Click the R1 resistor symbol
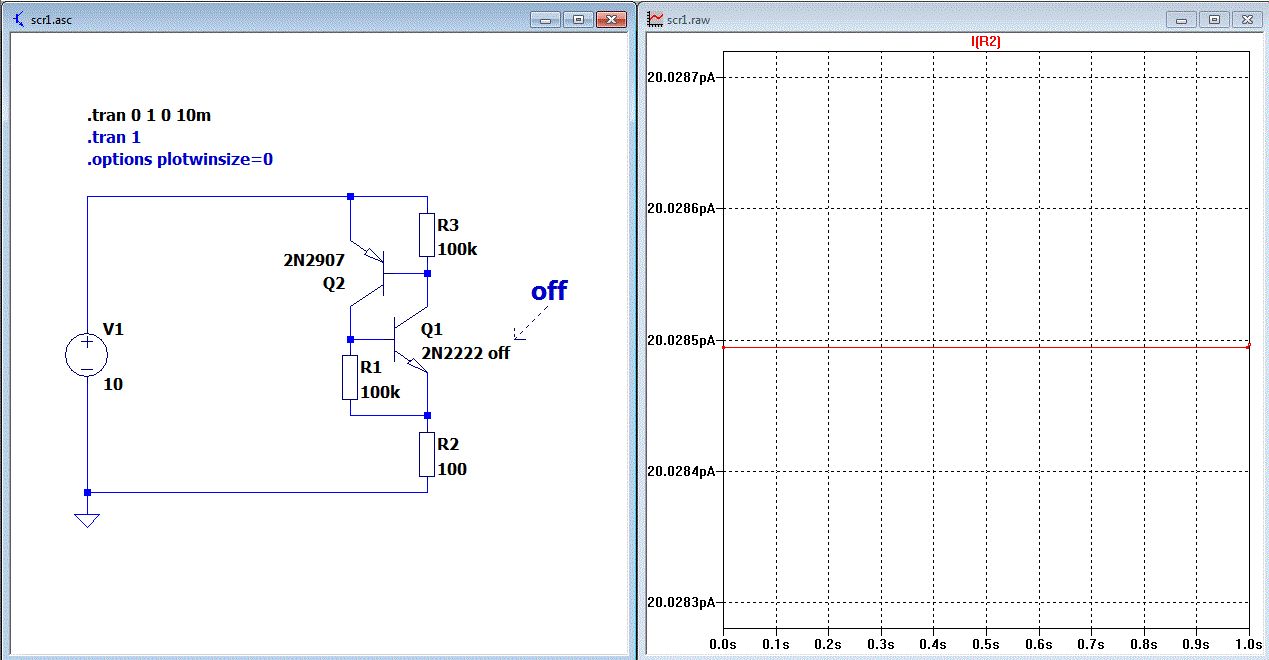 (350, 377)
